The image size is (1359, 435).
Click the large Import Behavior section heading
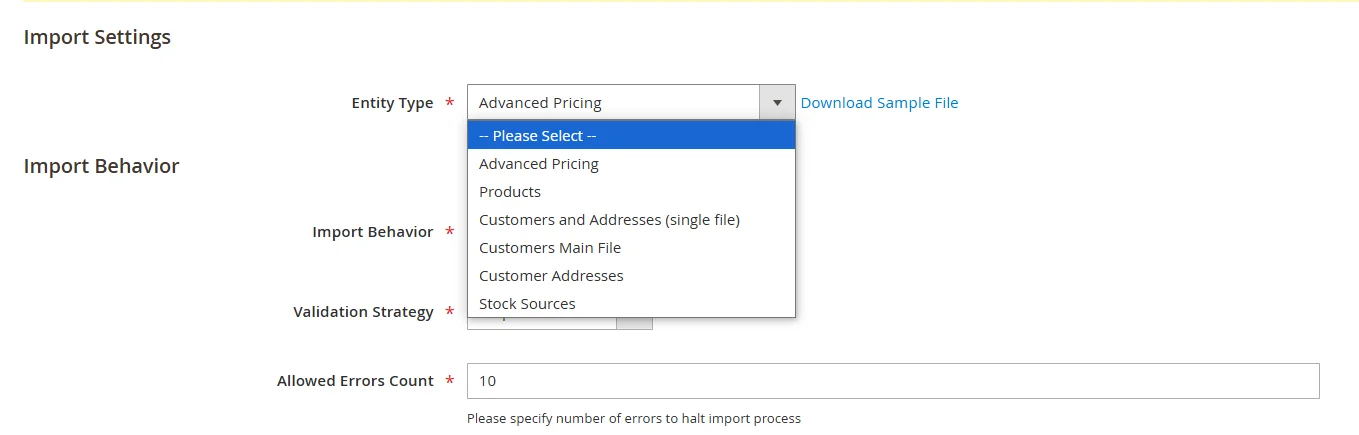[x=101, y=166]
